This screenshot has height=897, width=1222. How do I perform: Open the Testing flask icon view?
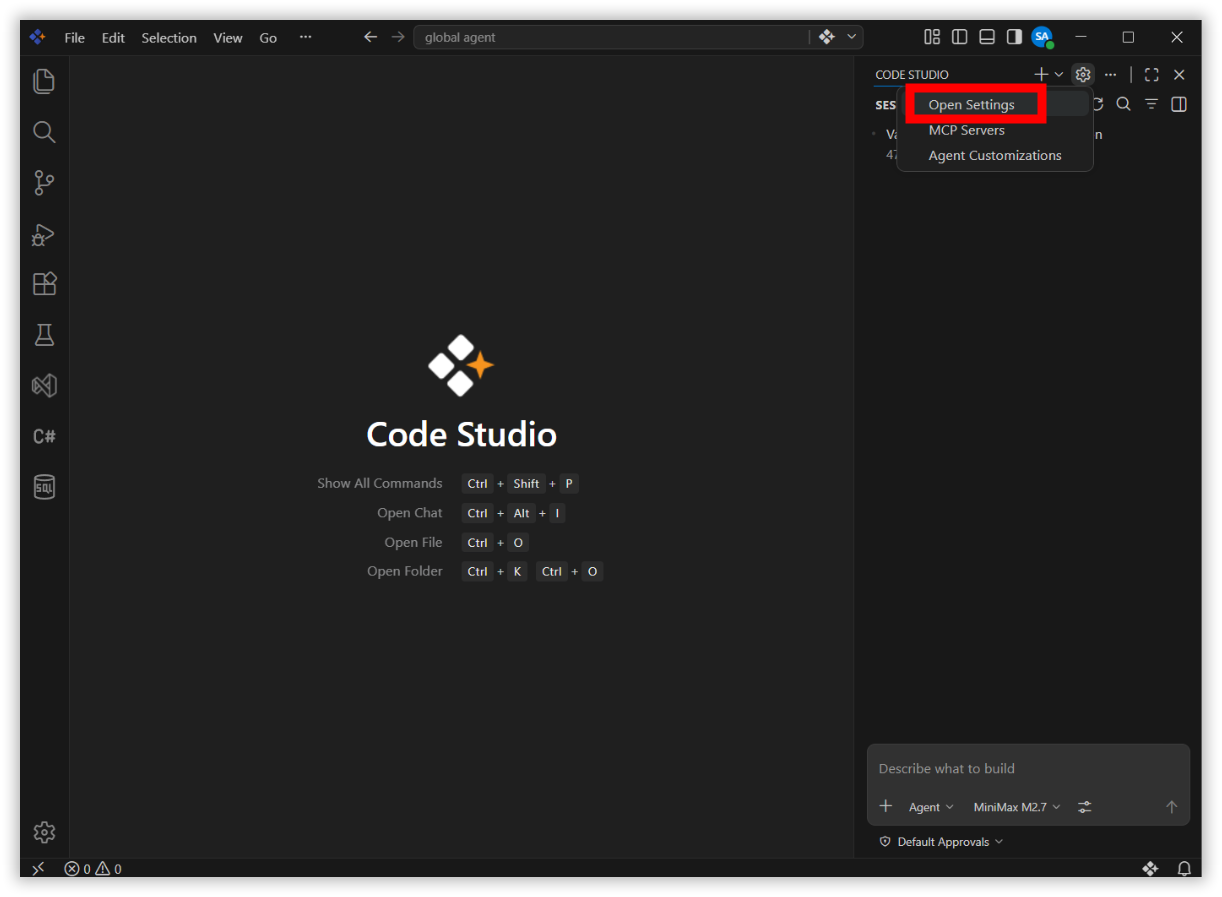coord(44,335)
